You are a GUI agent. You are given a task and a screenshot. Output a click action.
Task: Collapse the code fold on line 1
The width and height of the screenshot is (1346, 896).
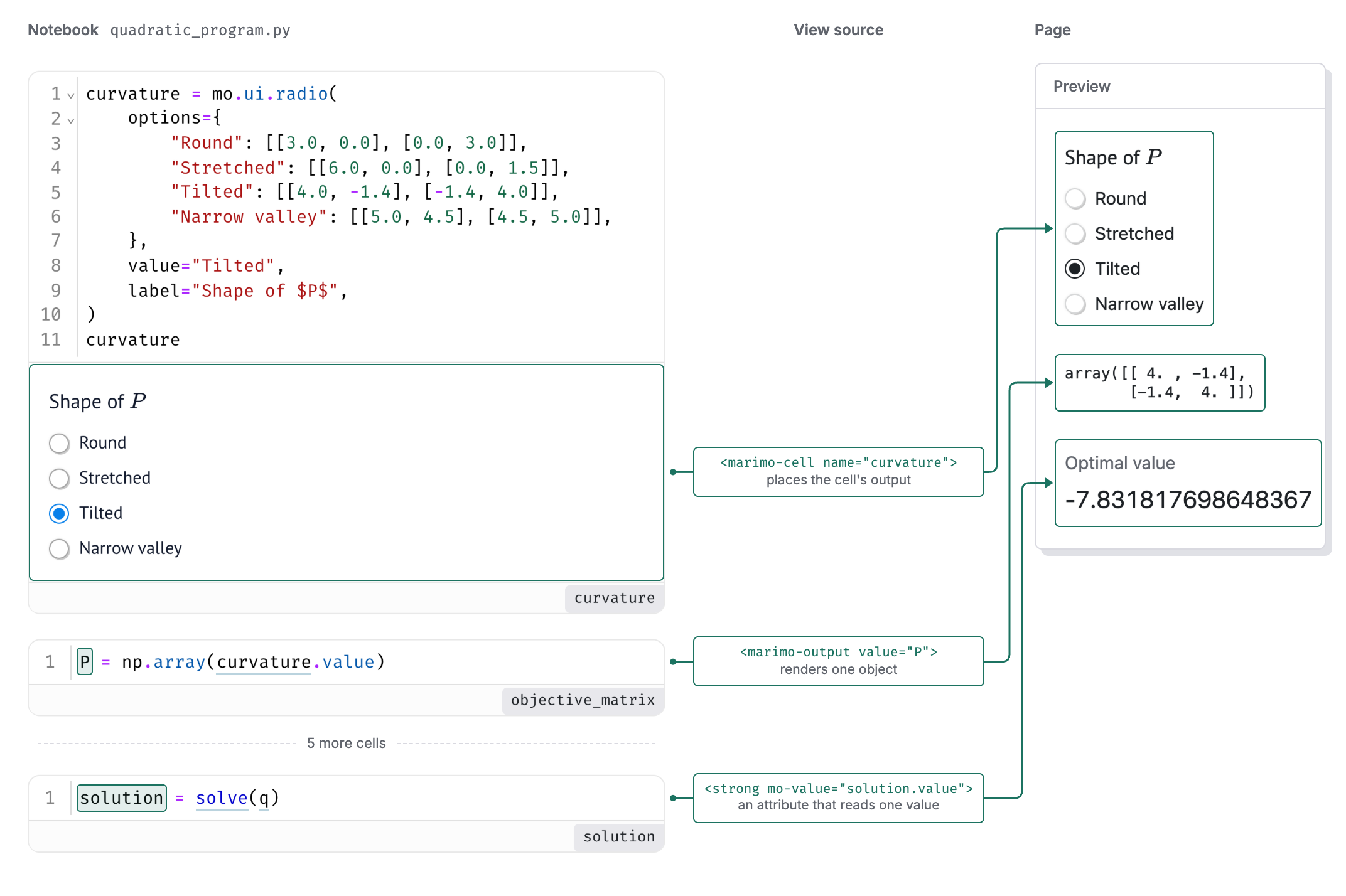point(71,95)
